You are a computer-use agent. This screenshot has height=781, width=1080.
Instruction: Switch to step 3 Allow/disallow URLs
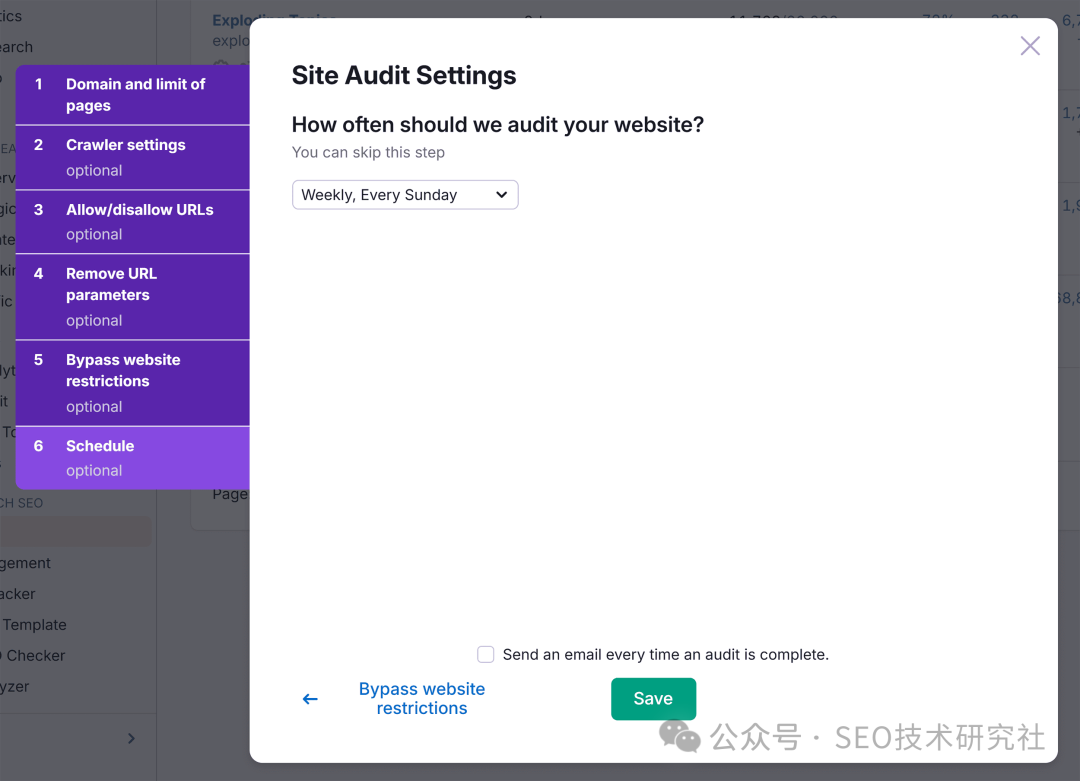132,222
